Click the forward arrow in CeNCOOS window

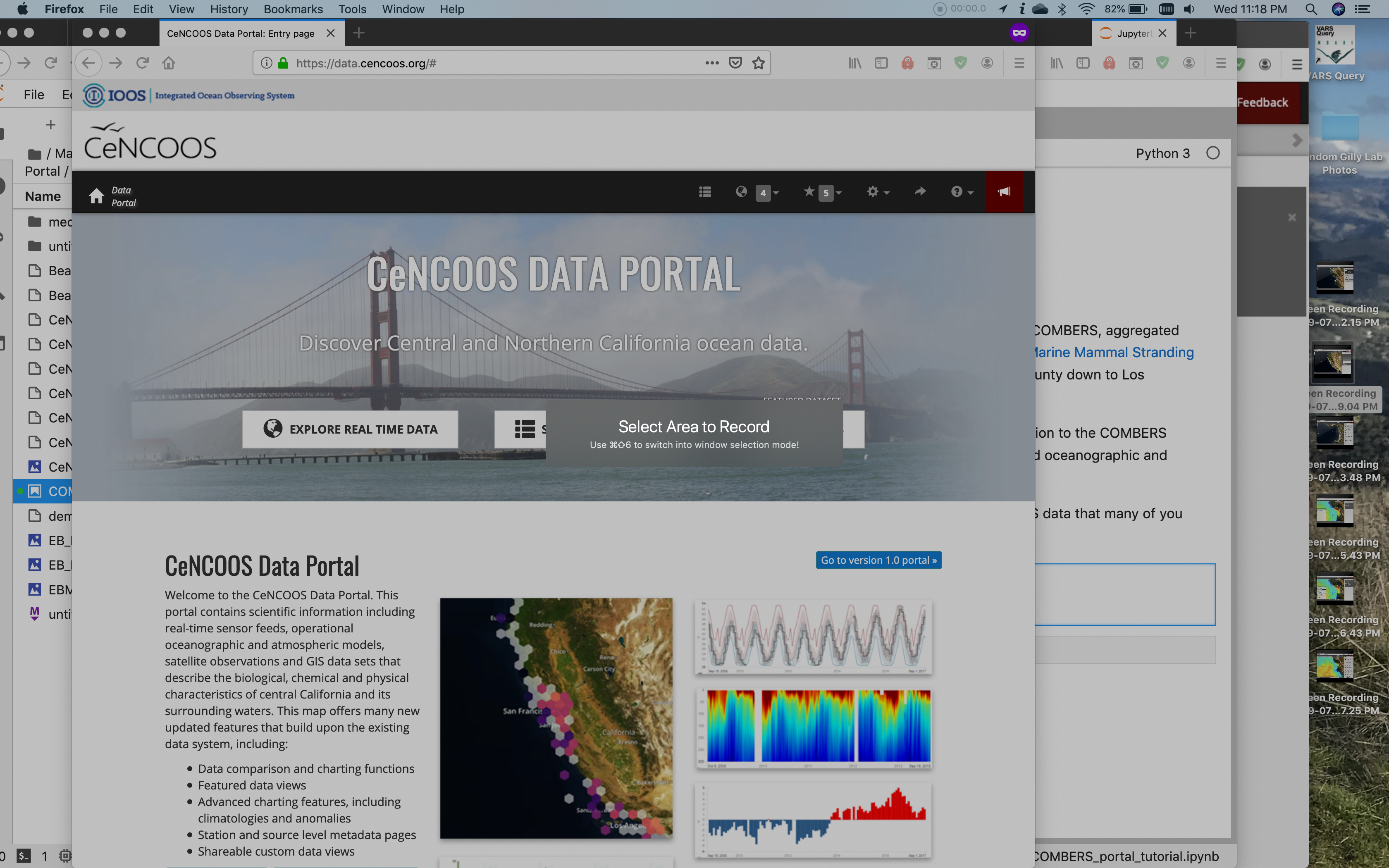(115, 63)
